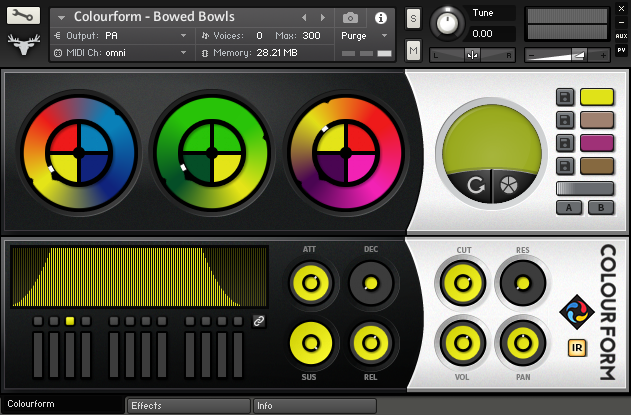Image resolution: width=631 pixels, height=415 pixels.
Task: Click the Tune knob
Action: pyautogui.click(x=447, y=23)
